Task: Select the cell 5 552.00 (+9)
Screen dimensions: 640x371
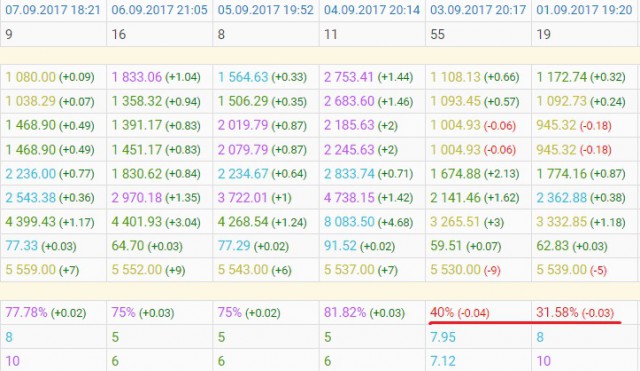Action: click(160, 270)
